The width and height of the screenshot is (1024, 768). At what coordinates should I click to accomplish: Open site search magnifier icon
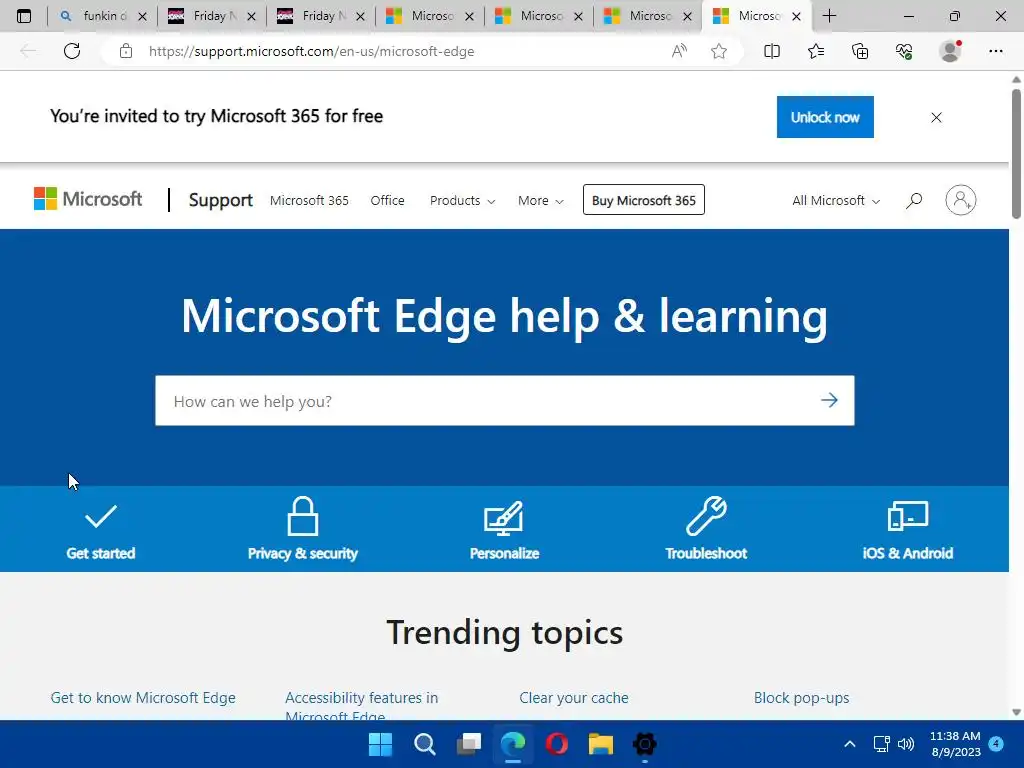pyautogui.click(x=914, y=200)
